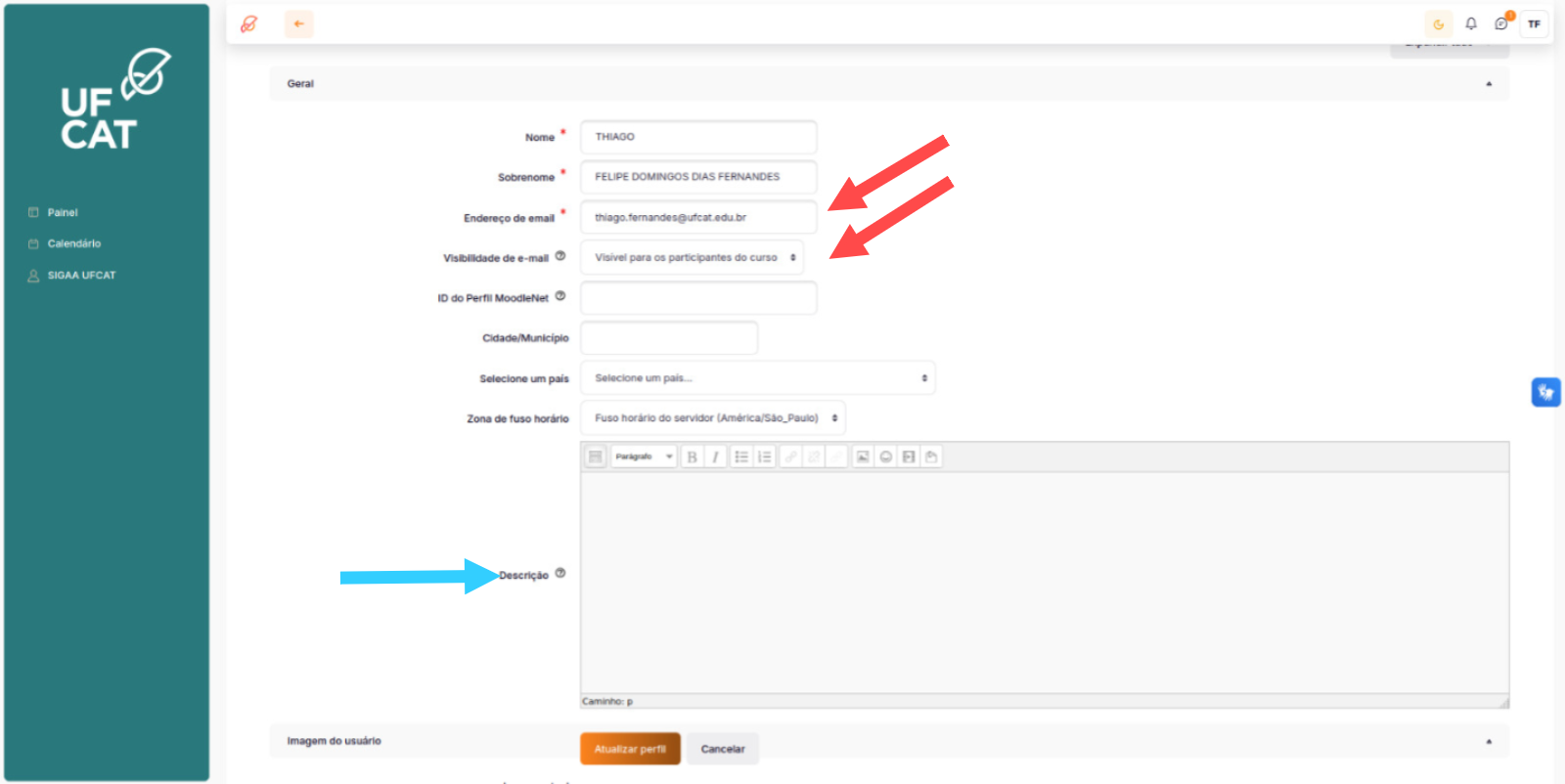Toggle the editor toolbar expand button
Screen dimensions: 1565x784
pos(595,457)
